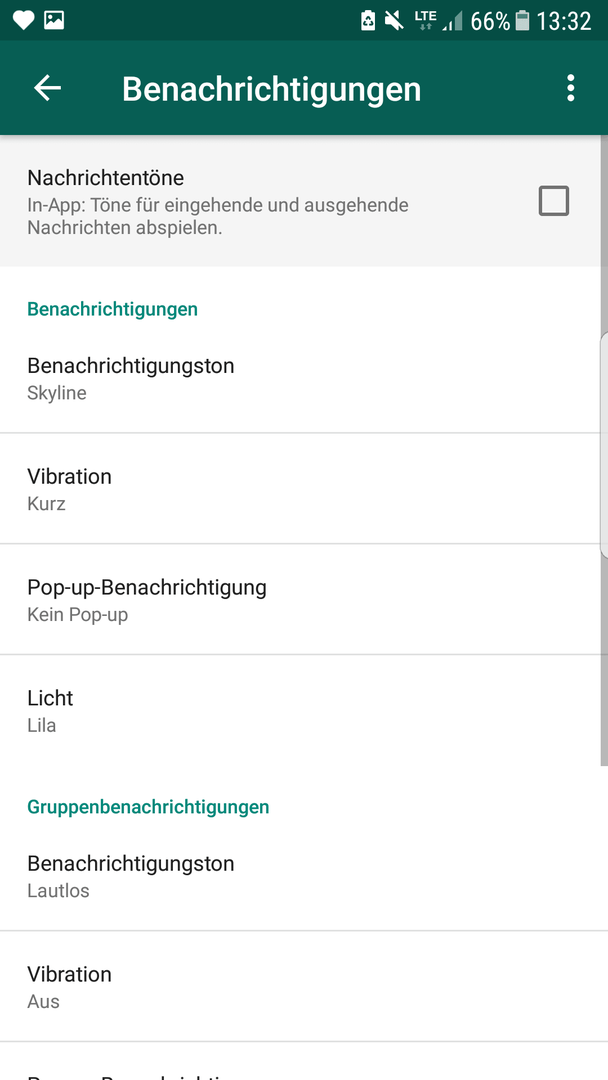Screen dimensions: 608x1080
Task: Tap the LTE signal indicator
Action: 424,21
